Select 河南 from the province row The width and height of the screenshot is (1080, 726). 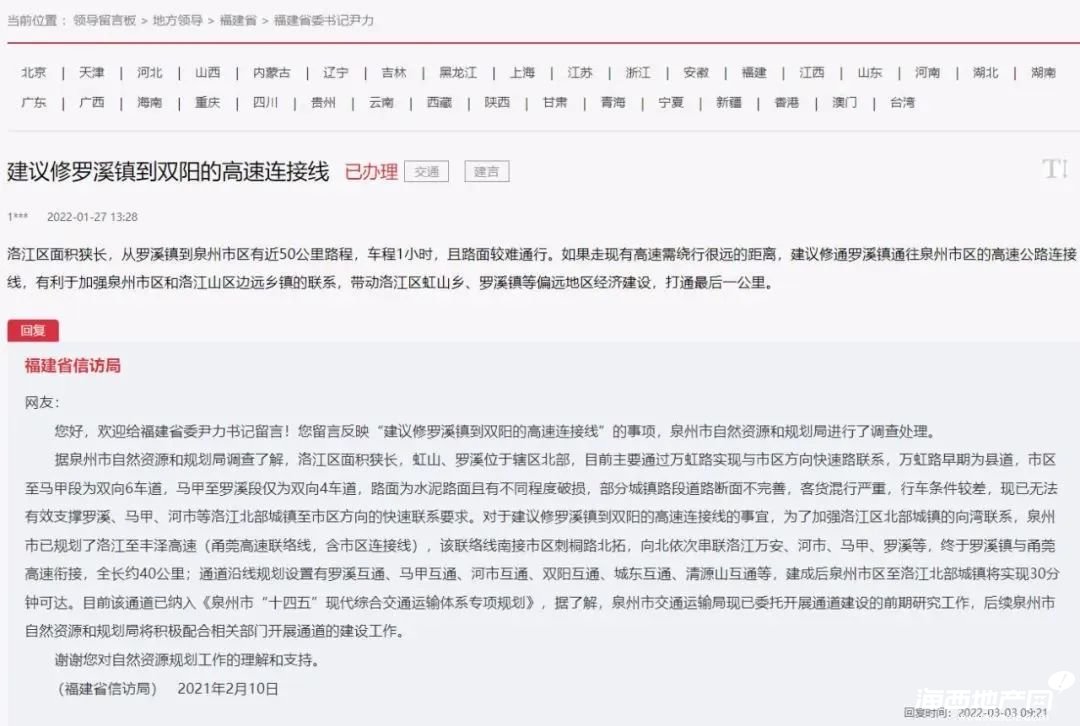coord(927,72)
